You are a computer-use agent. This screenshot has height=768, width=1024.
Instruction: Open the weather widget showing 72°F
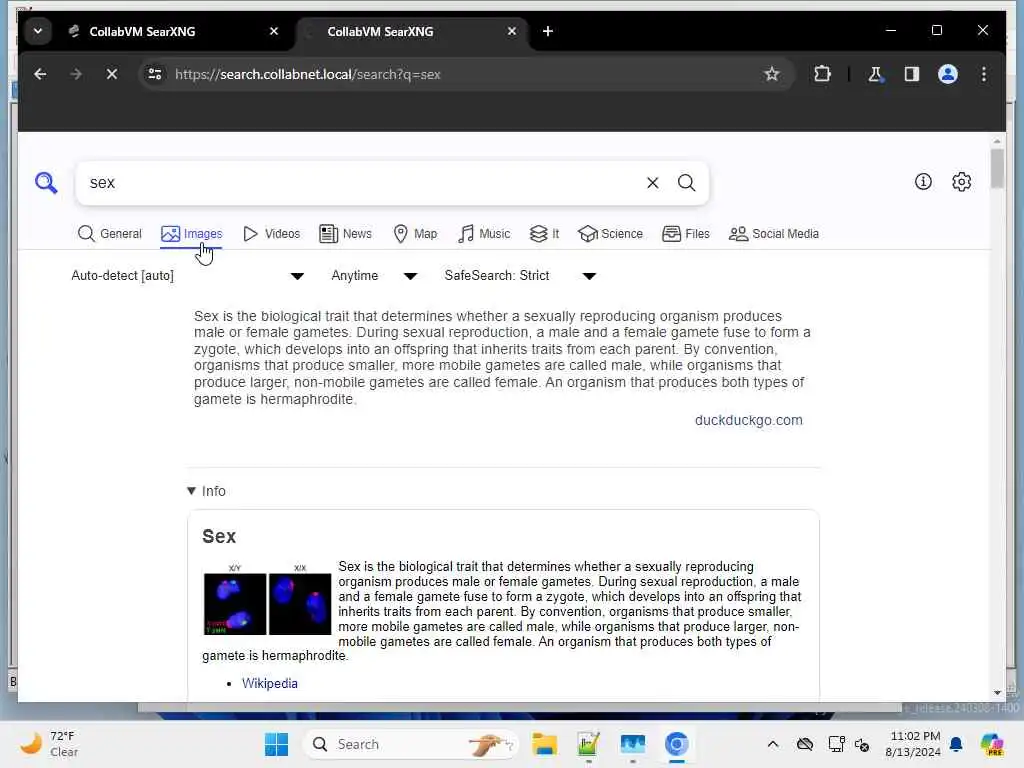[x=50, y=744]
